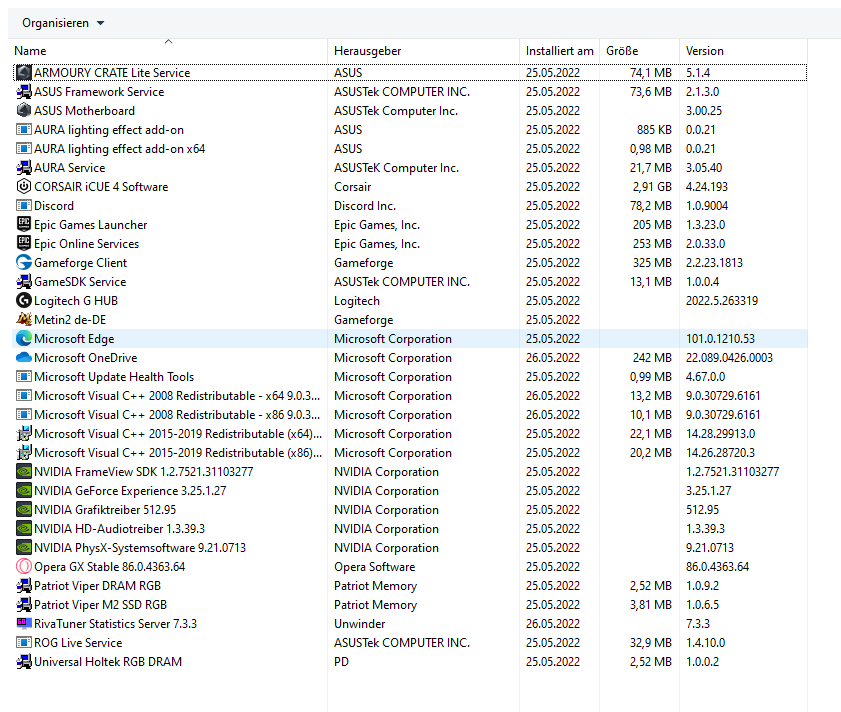Click the 325 MB size of Gameforge Client
This screenshot has width=841, height=712.
pyautogui.click(x=652, y=262)
